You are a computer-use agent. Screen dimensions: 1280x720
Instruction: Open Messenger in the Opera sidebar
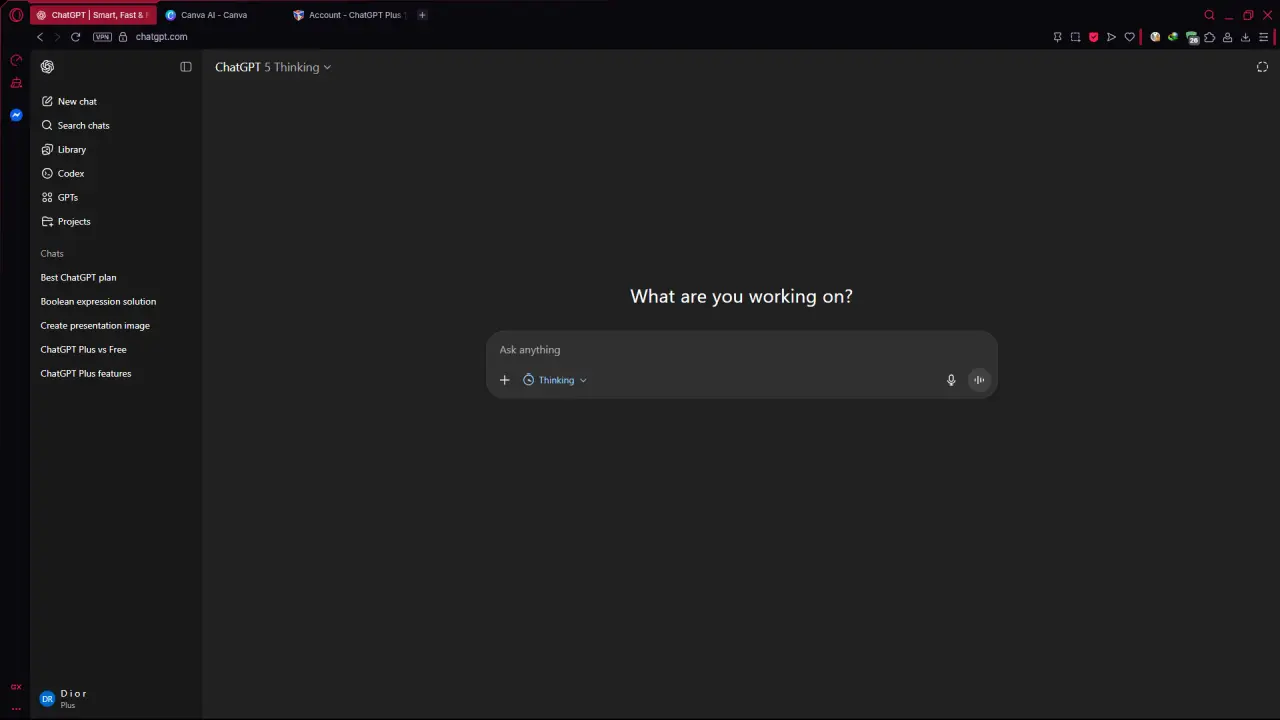(x=16, y=115)
